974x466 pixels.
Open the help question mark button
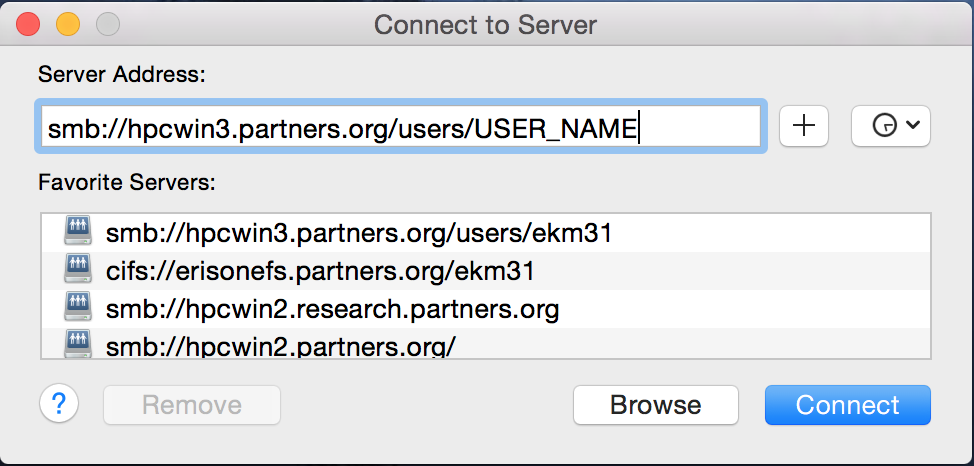point(59,404)
